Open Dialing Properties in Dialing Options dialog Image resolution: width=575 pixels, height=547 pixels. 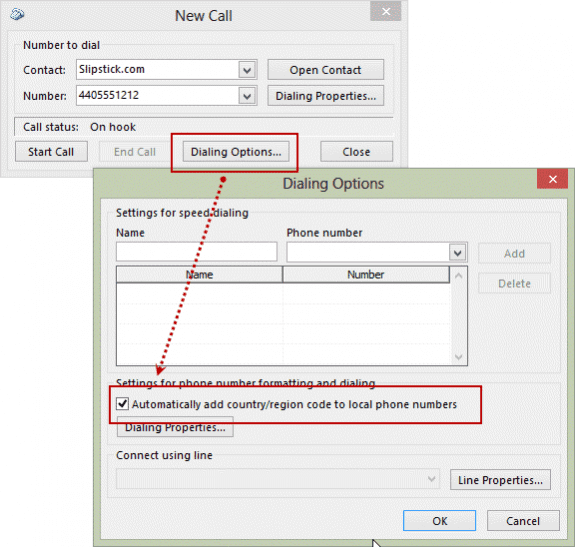(175, 427)
